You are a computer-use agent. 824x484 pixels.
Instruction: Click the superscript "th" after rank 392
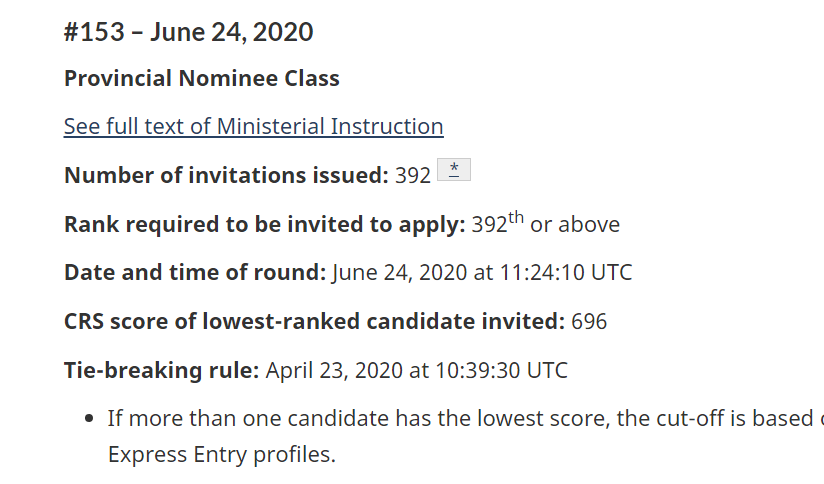pos(516,217)
